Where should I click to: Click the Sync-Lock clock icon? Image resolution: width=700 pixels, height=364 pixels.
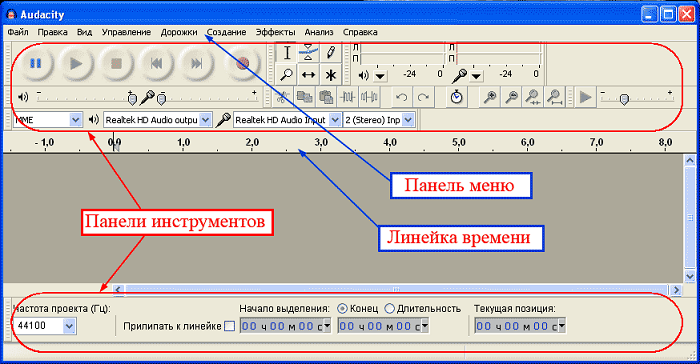click(456, 97)
